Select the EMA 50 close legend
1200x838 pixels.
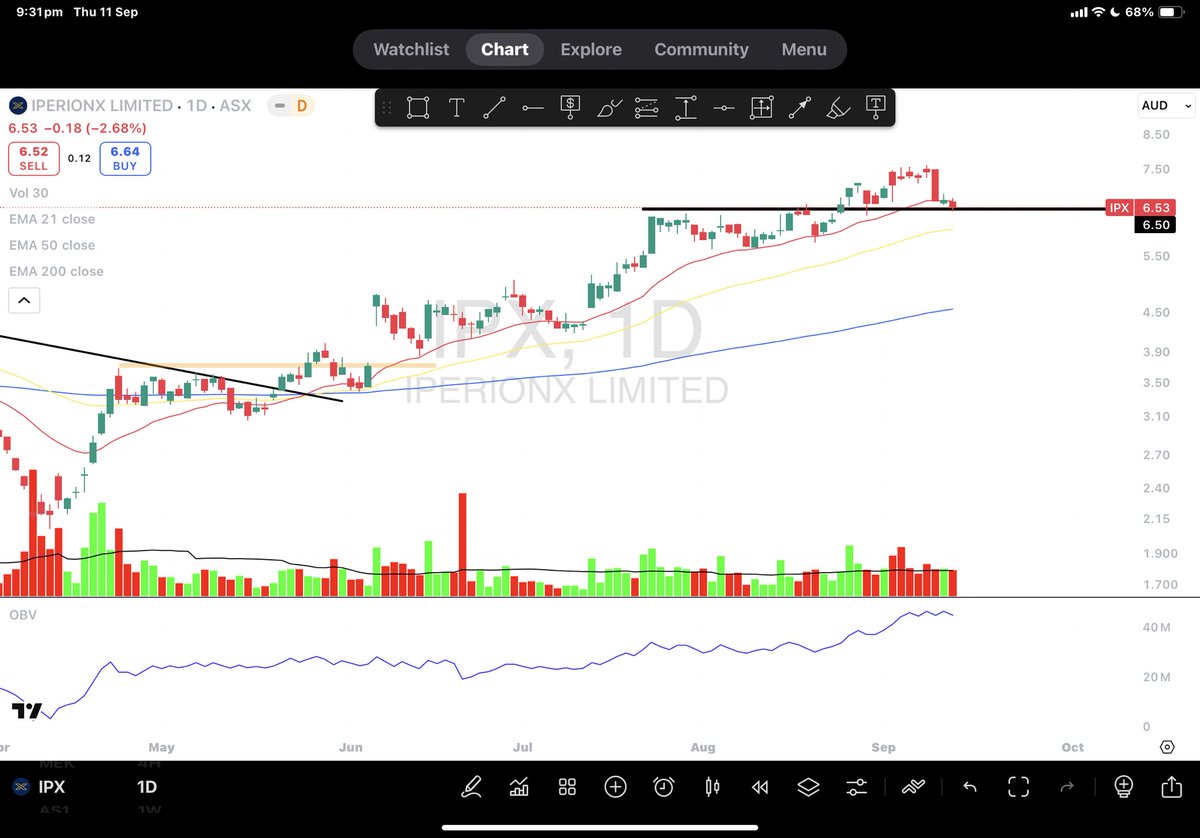pyautogui.click(x=51, y=245)
